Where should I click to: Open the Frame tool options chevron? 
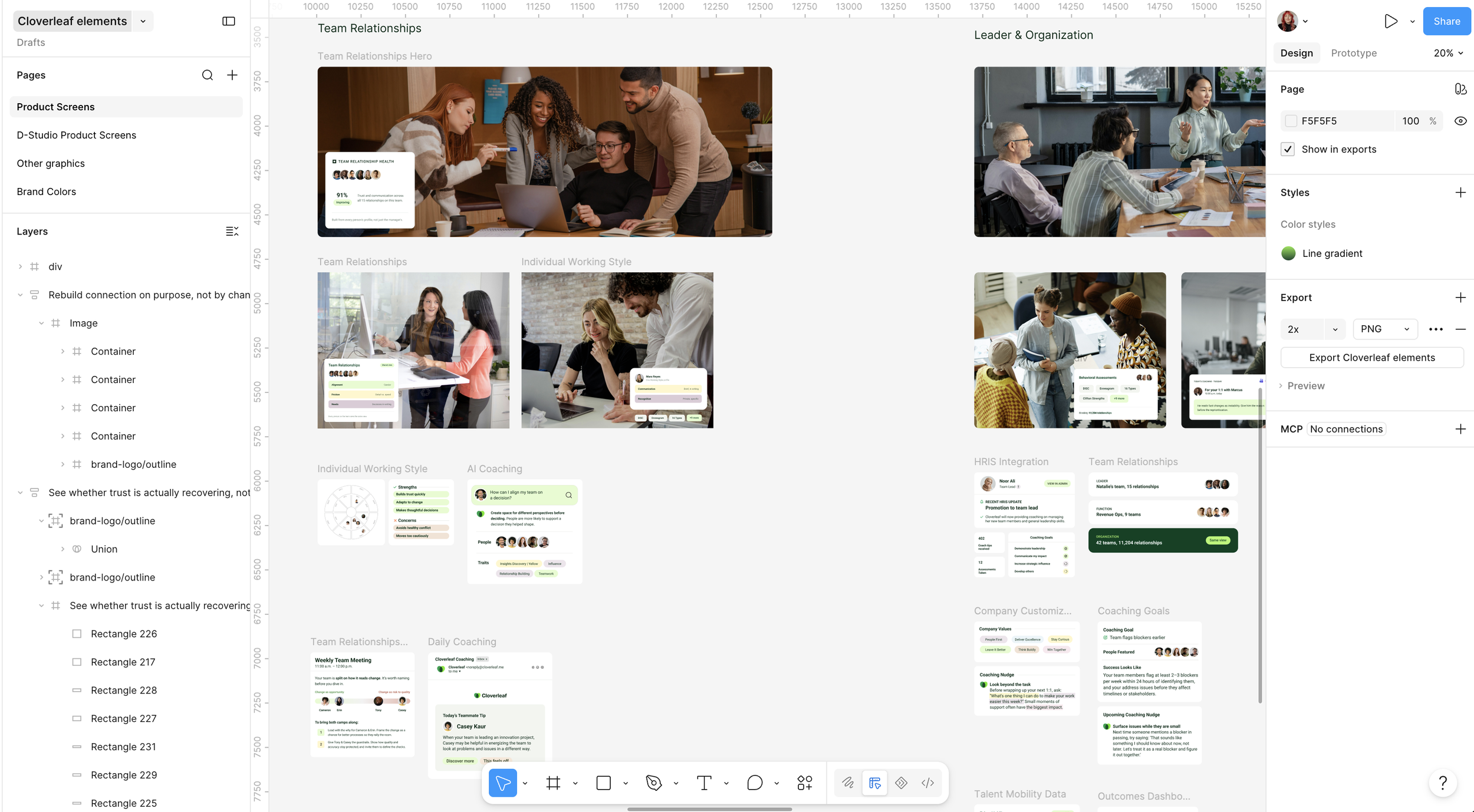[575, 783]
